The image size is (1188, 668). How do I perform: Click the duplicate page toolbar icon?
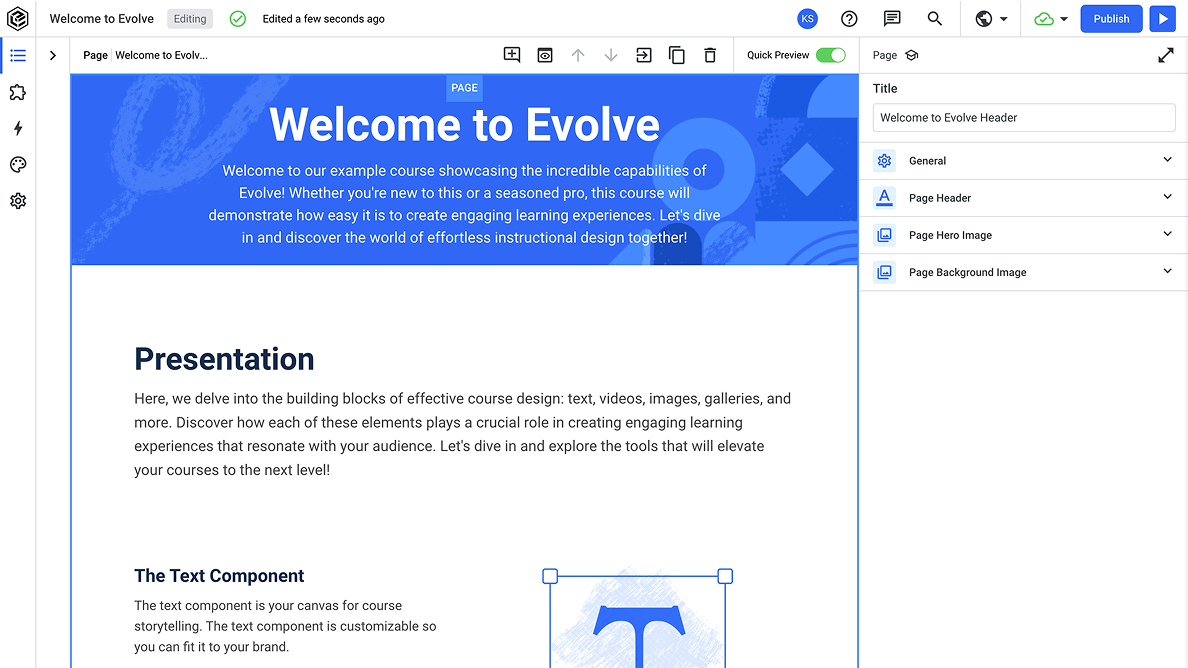pos(677,55)
